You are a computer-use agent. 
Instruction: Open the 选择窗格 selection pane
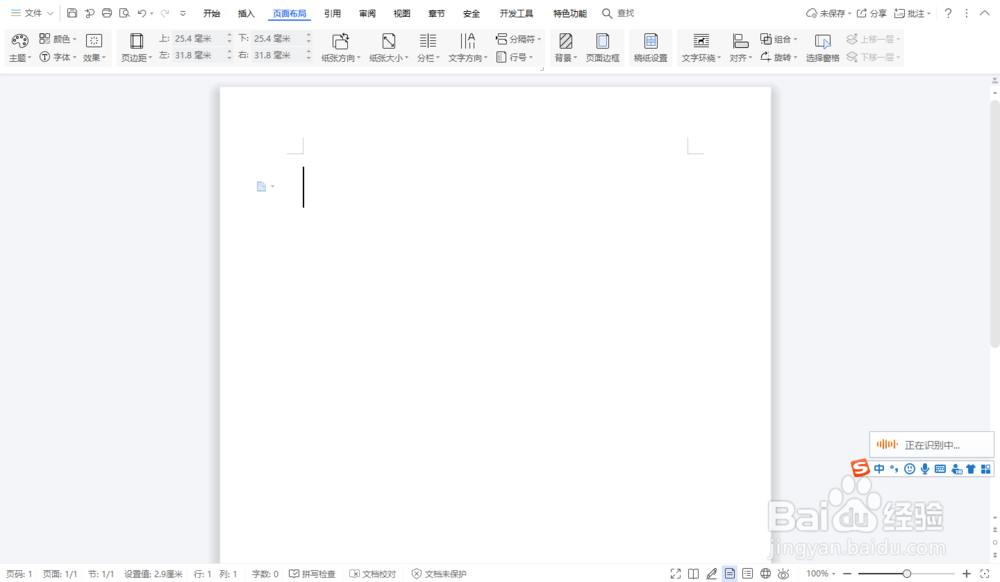823,48
